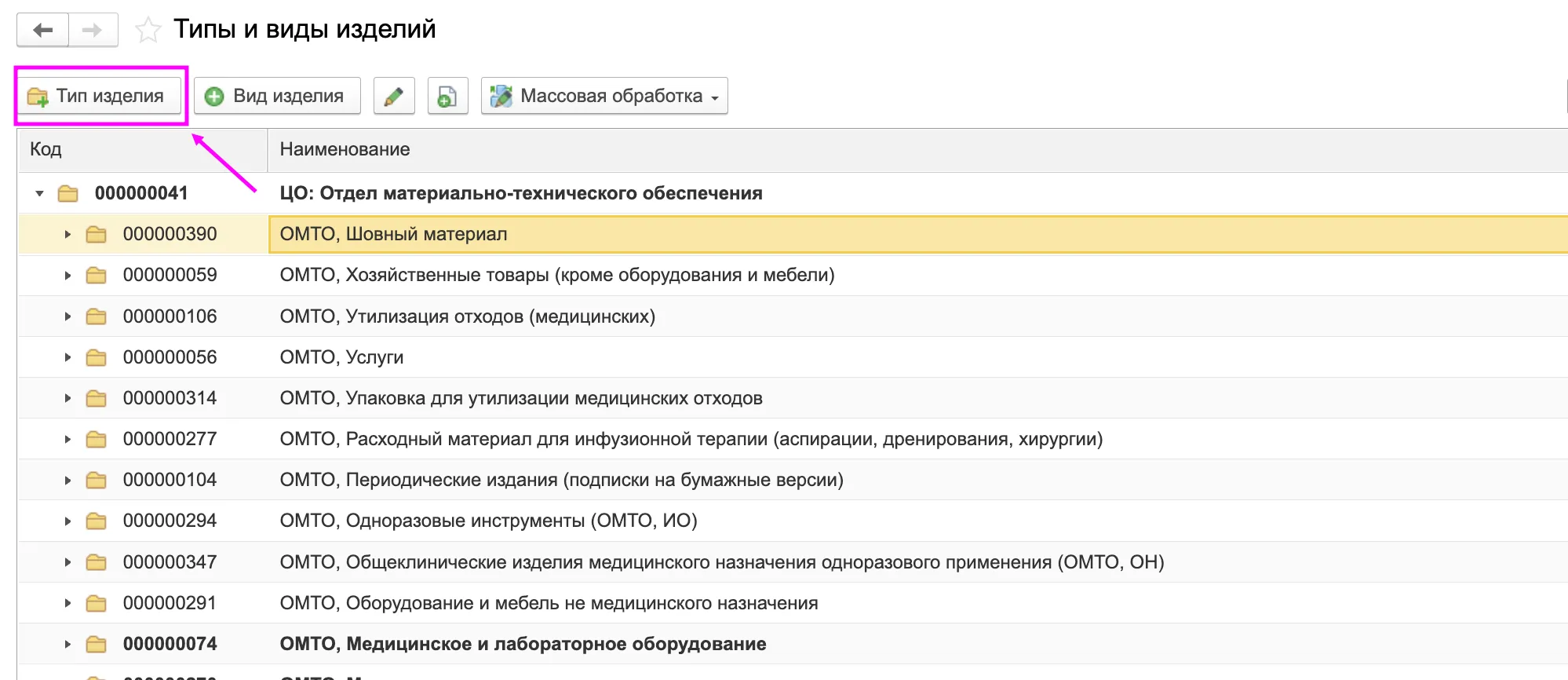Expand the 000000347 'Общеклинические изделия' group
The width and height of the screenshot is (1568, 680).
pos(67,562)
